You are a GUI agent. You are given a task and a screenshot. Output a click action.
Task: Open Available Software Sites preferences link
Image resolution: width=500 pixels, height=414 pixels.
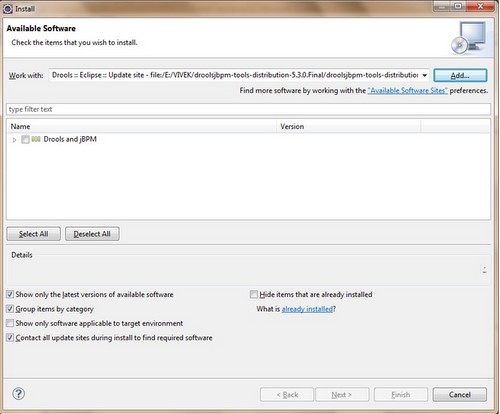[x=407, y=91]
